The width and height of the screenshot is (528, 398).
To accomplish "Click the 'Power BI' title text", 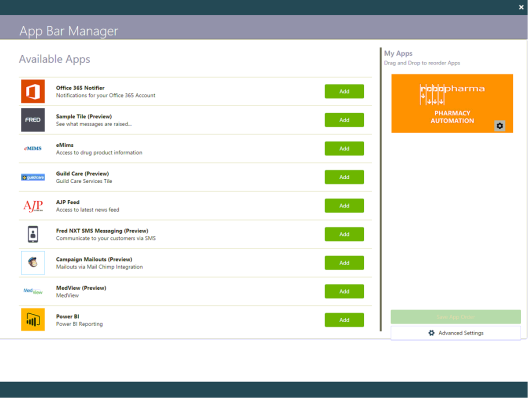I will click(68, 317).
